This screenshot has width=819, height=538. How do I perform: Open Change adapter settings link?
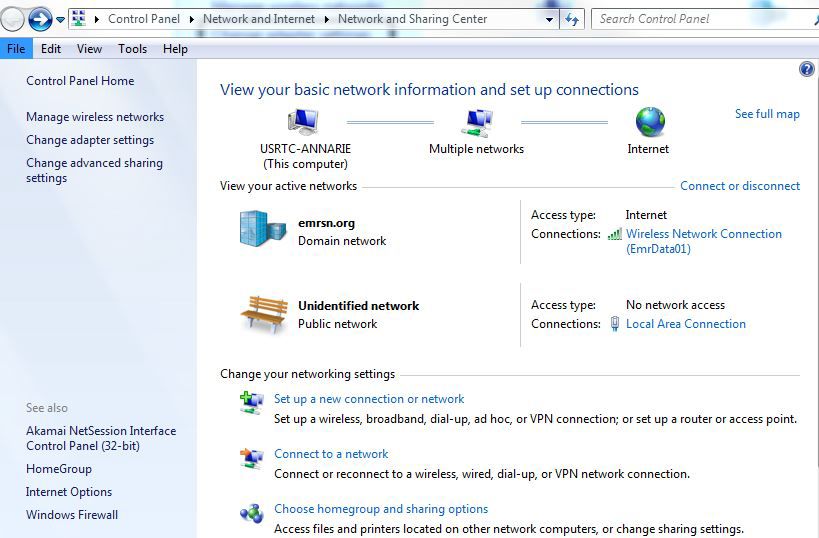tap(90, 140)
